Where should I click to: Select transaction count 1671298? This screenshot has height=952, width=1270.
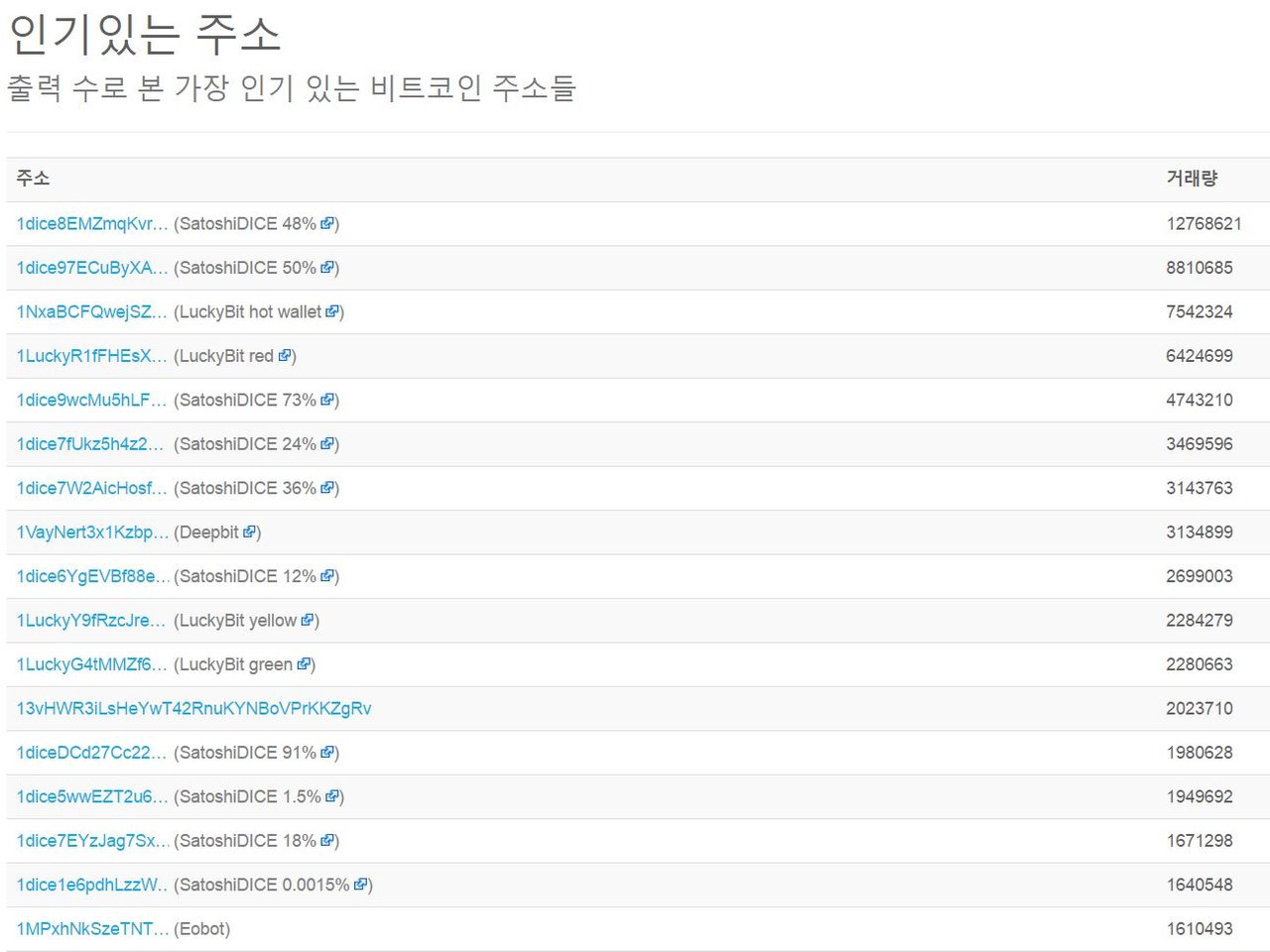[x=1200, y=841]
